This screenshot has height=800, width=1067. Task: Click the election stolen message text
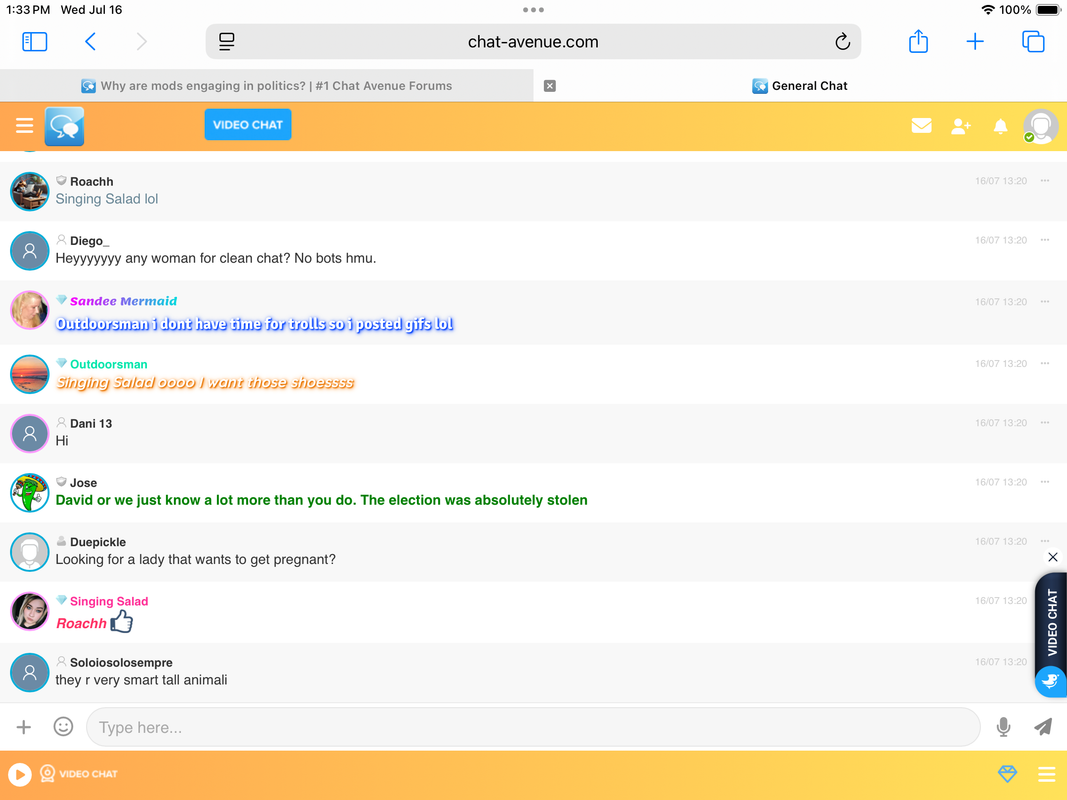pyautogui.click(x=321, y=501)
